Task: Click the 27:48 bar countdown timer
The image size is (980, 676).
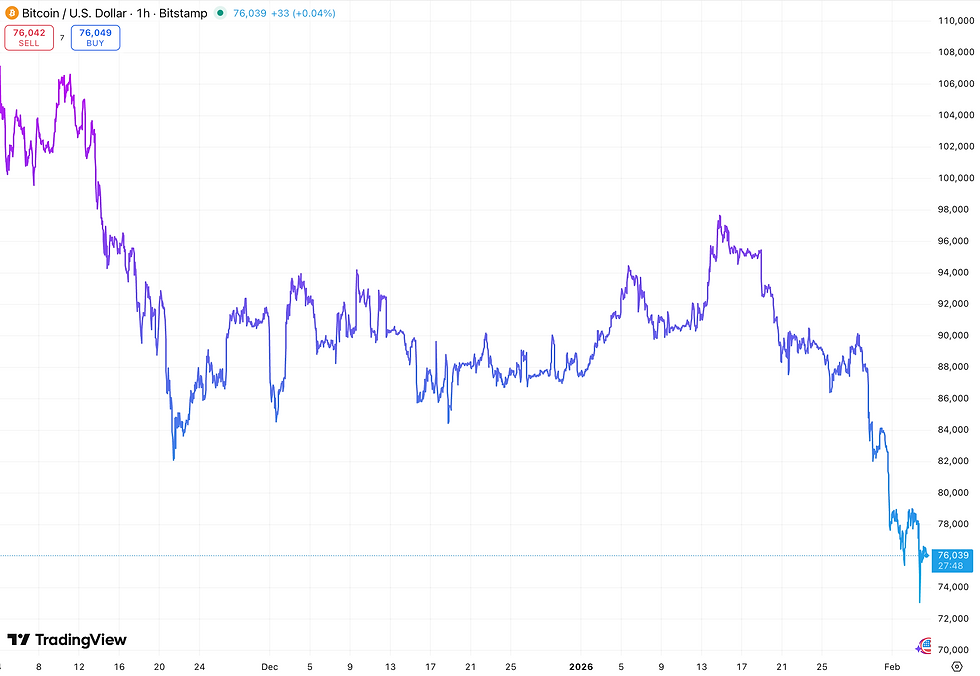Action: (x=950, y=566)
